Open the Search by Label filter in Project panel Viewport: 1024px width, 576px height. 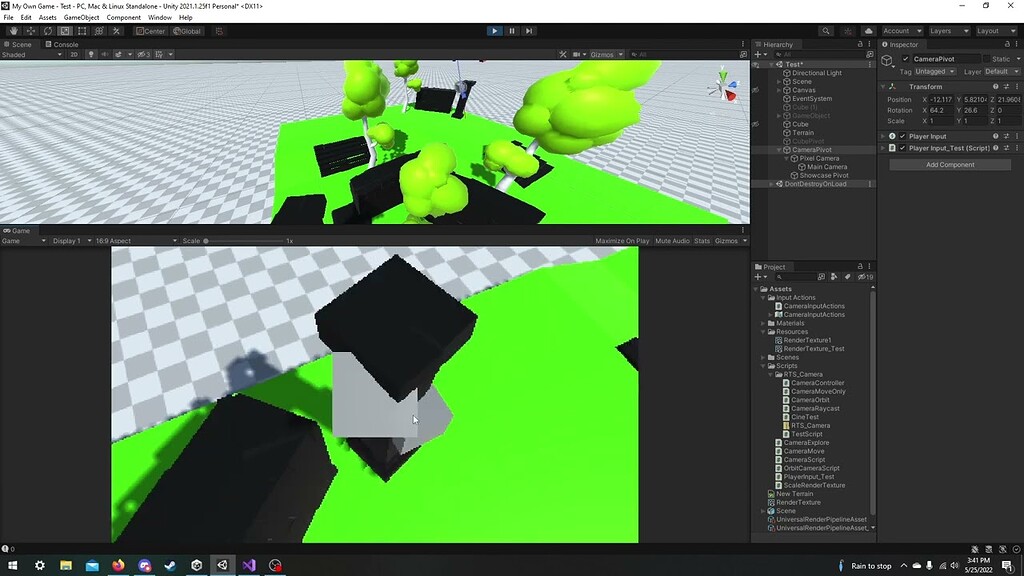[848, 277]
